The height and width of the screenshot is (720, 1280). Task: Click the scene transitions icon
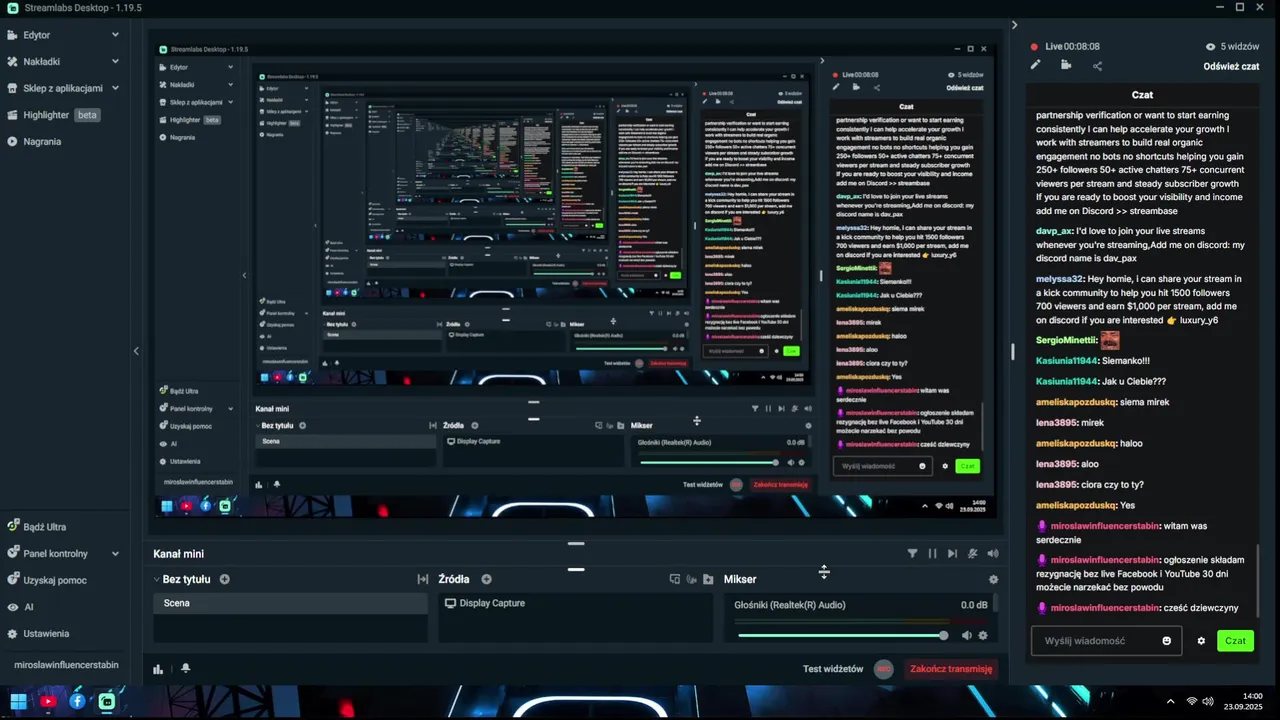coord(423,579)
